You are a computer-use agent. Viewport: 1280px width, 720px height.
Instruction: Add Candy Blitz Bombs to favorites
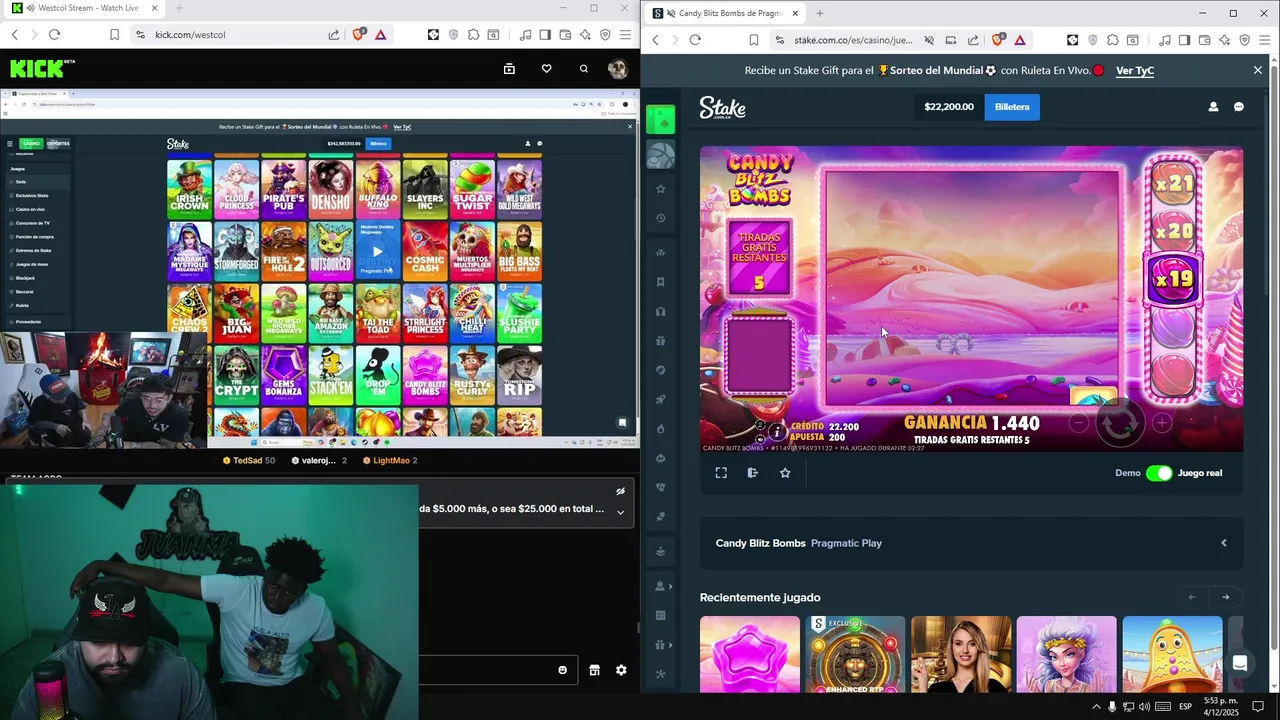coord(785,473)
